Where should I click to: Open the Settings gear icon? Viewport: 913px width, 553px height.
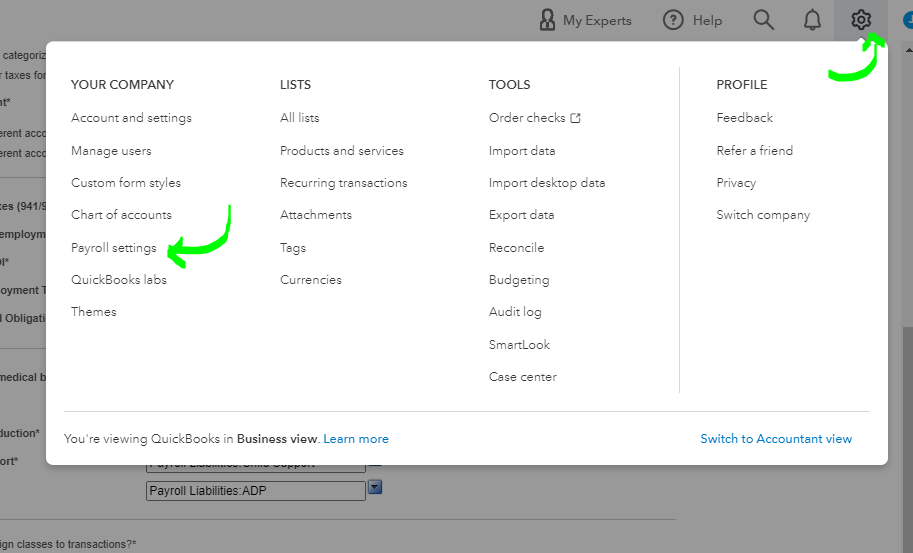pyautogui.click(x=861, y=20)
